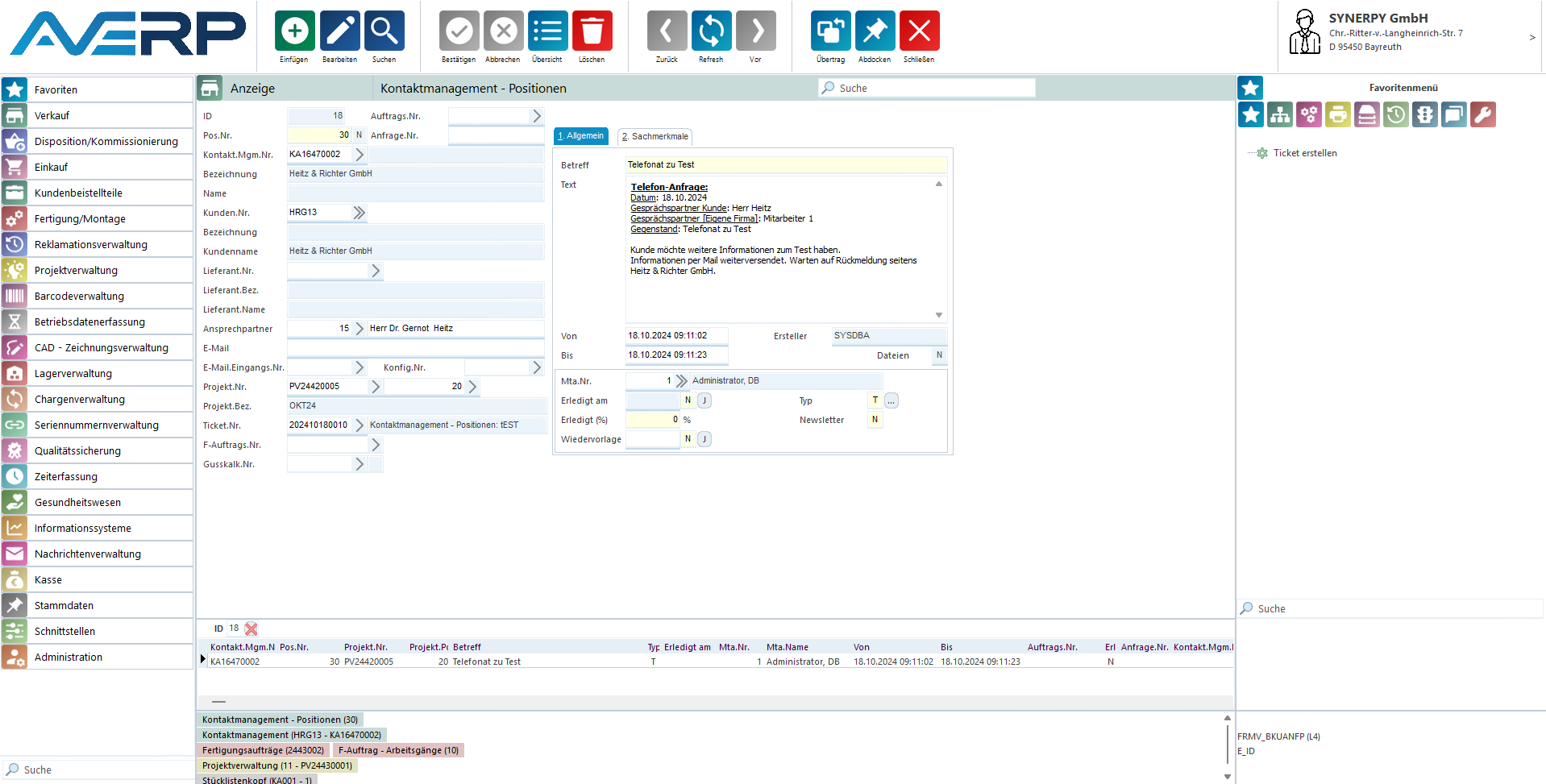1546x784 pixels.
Task: Click the red Löschen trash icon
Action: pyautogui.click(x=592, y=31)
